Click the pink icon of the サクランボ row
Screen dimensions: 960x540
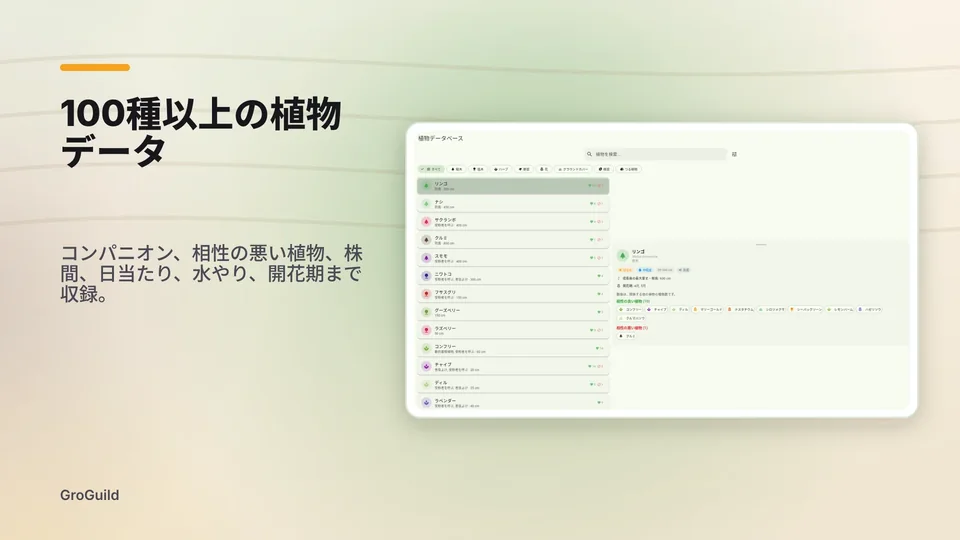tap(427, 222)
